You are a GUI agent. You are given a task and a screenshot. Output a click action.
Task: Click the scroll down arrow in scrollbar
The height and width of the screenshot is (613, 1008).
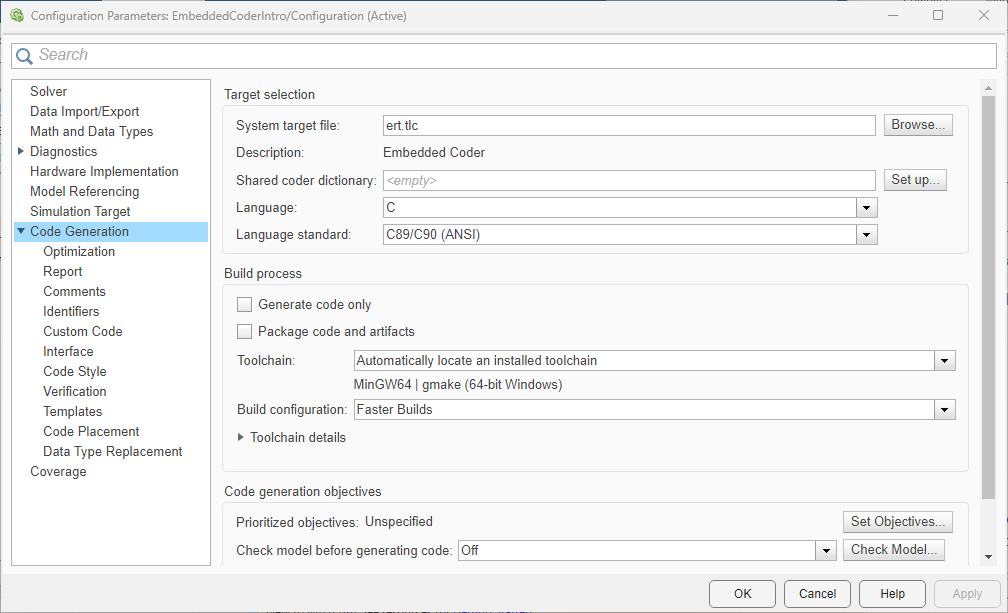(988, 556)
